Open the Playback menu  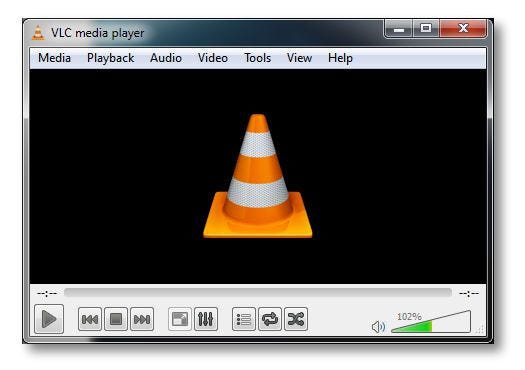click(110, 58)
